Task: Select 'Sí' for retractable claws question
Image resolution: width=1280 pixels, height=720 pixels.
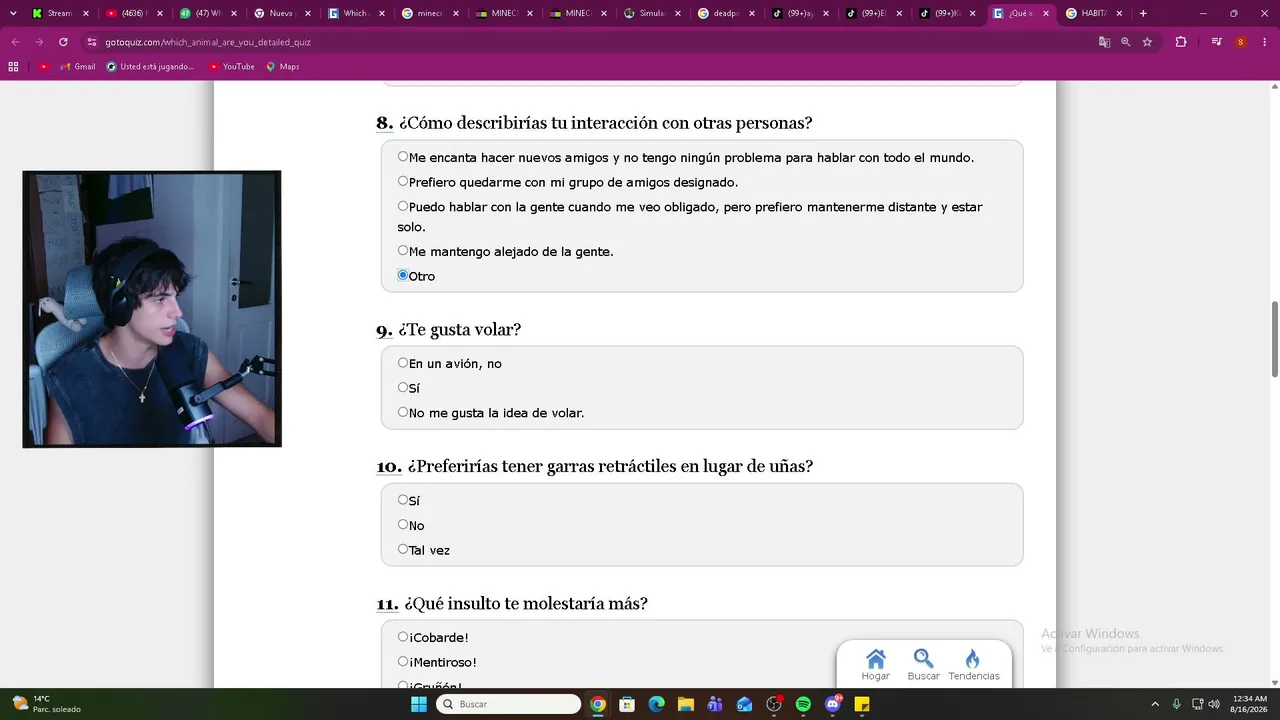Action: pos(403,500)
